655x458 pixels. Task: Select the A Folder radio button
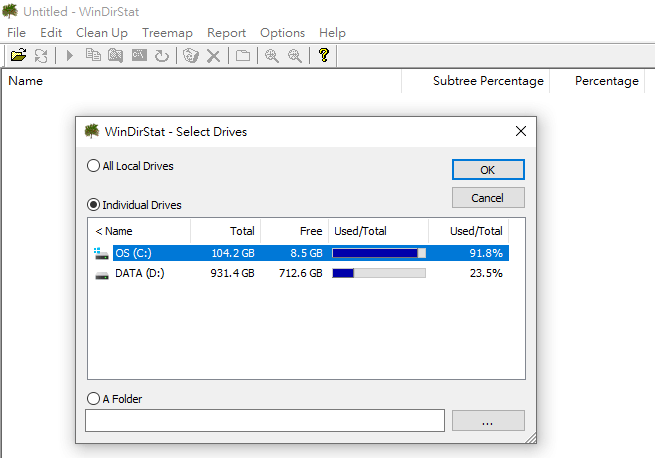click(93, 398)
